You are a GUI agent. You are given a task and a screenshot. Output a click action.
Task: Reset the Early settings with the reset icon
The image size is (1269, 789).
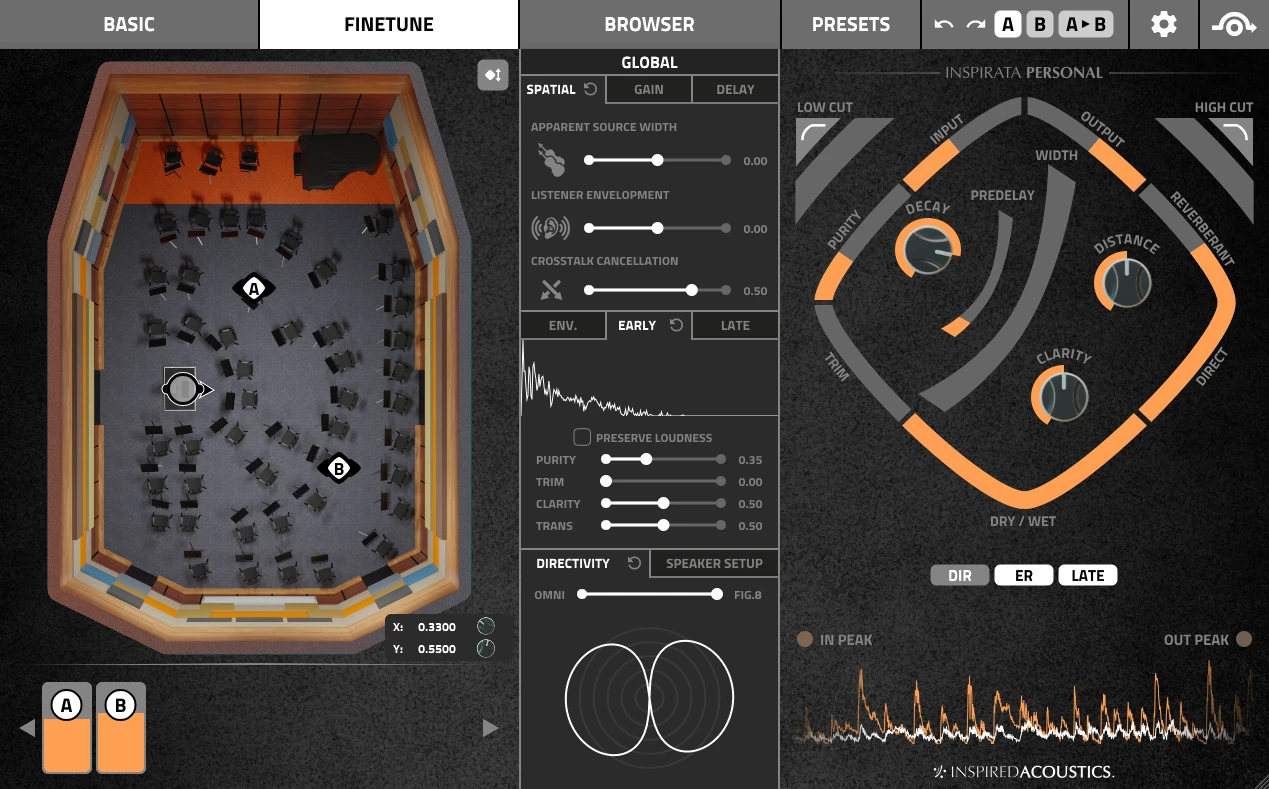[x=676, y=325]
